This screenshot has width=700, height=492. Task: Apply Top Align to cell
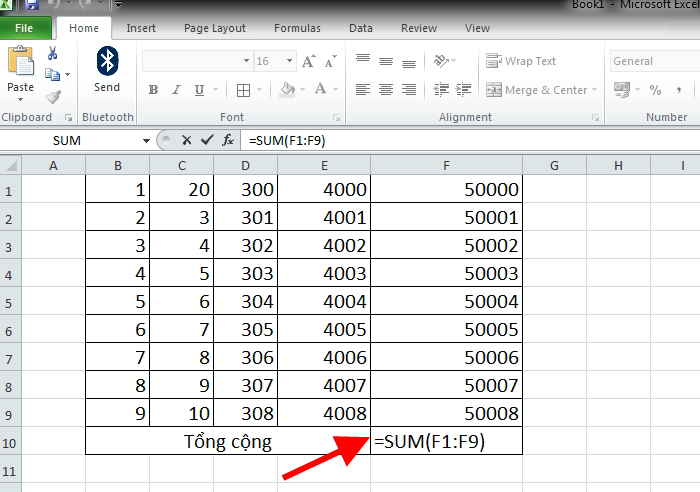point(363,60)
